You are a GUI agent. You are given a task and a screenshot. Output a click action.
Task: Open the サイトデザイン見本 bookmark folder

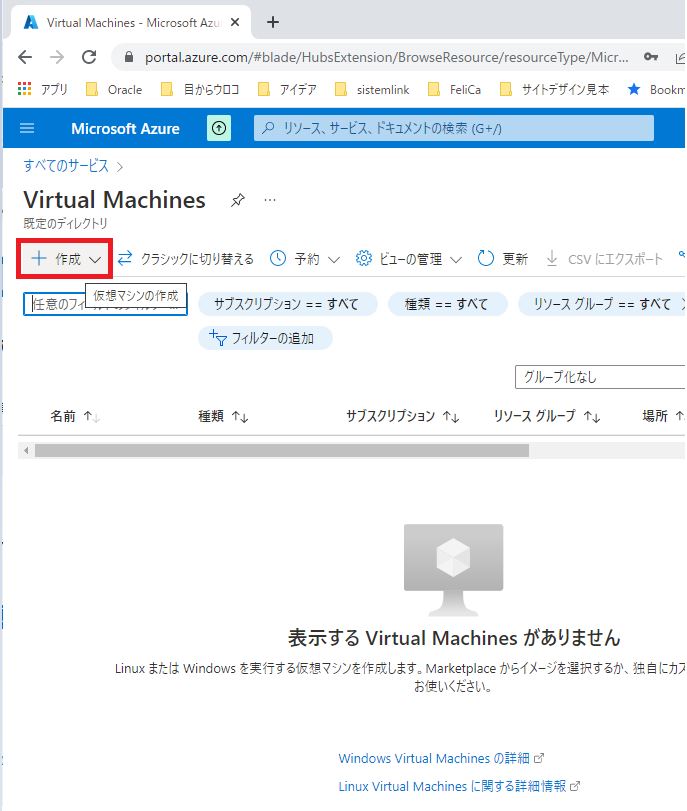point(554,89)
